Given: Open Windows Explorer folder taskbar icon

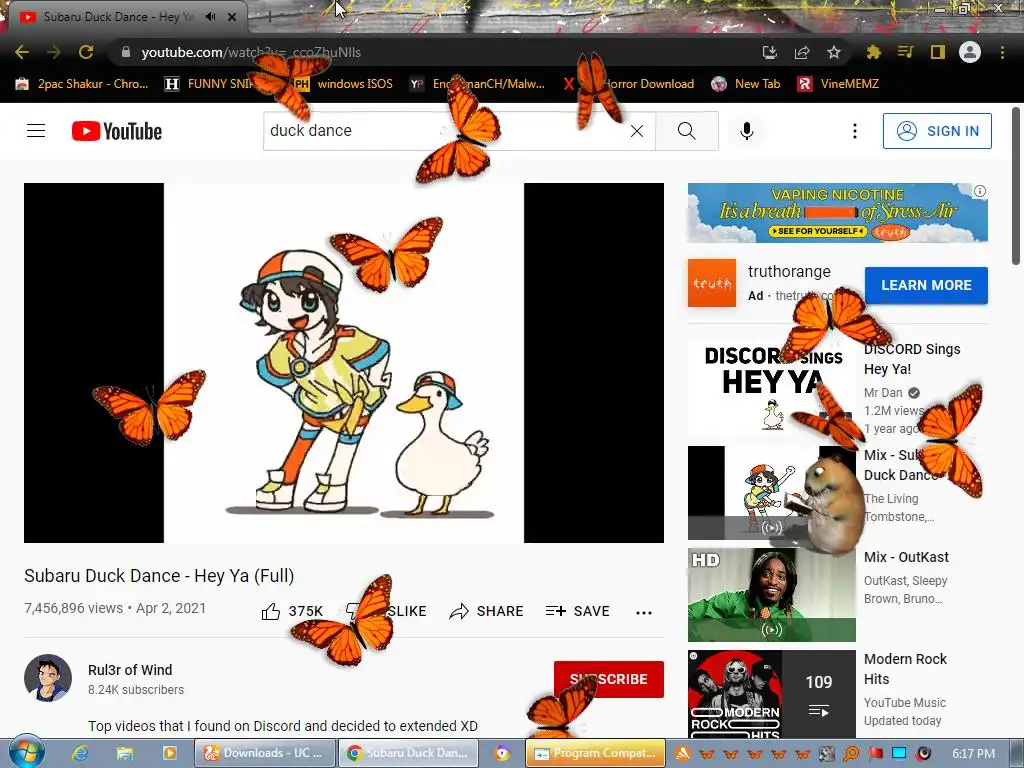Looking at the screenshot, I should tap(125, 753).
